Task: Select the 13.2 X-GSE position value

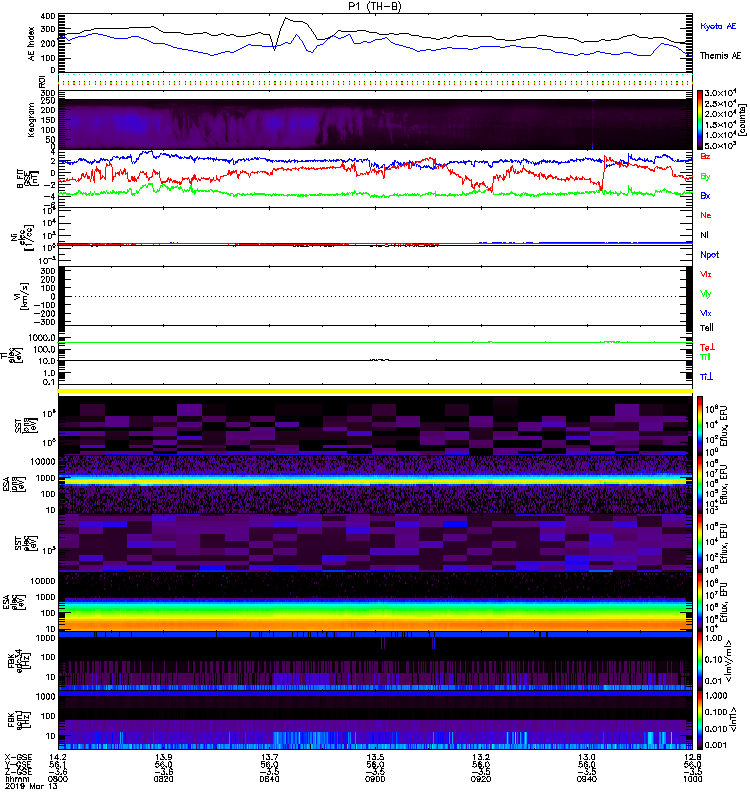Action: tap(481, 757)
